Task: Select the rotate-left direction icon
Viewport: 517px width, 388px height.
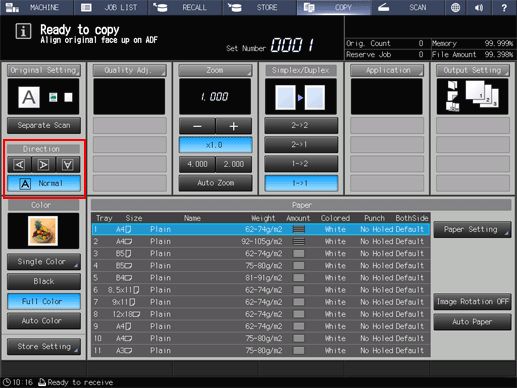Action: click(20, 164)
